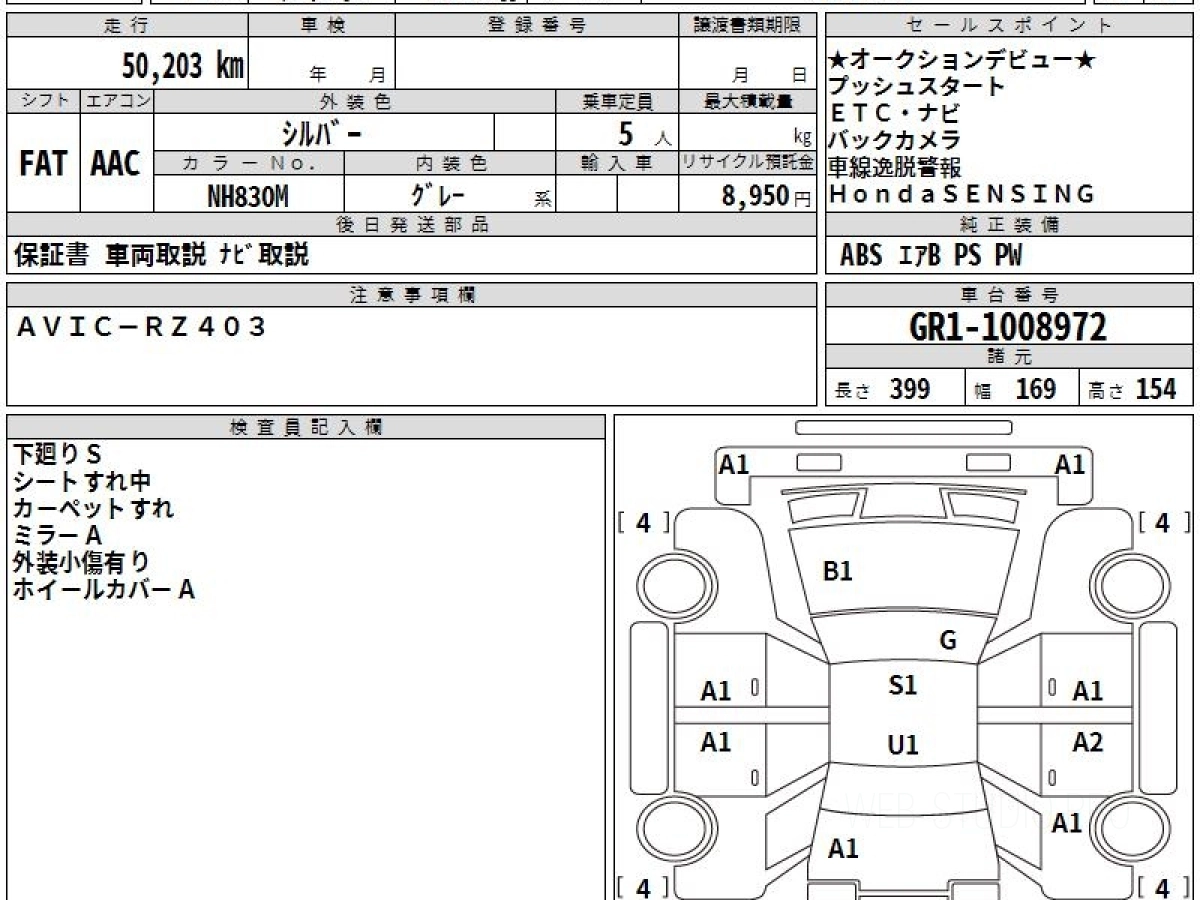1200x900 pixels.
Task: Click the length value 399
Action: point(910,390)
